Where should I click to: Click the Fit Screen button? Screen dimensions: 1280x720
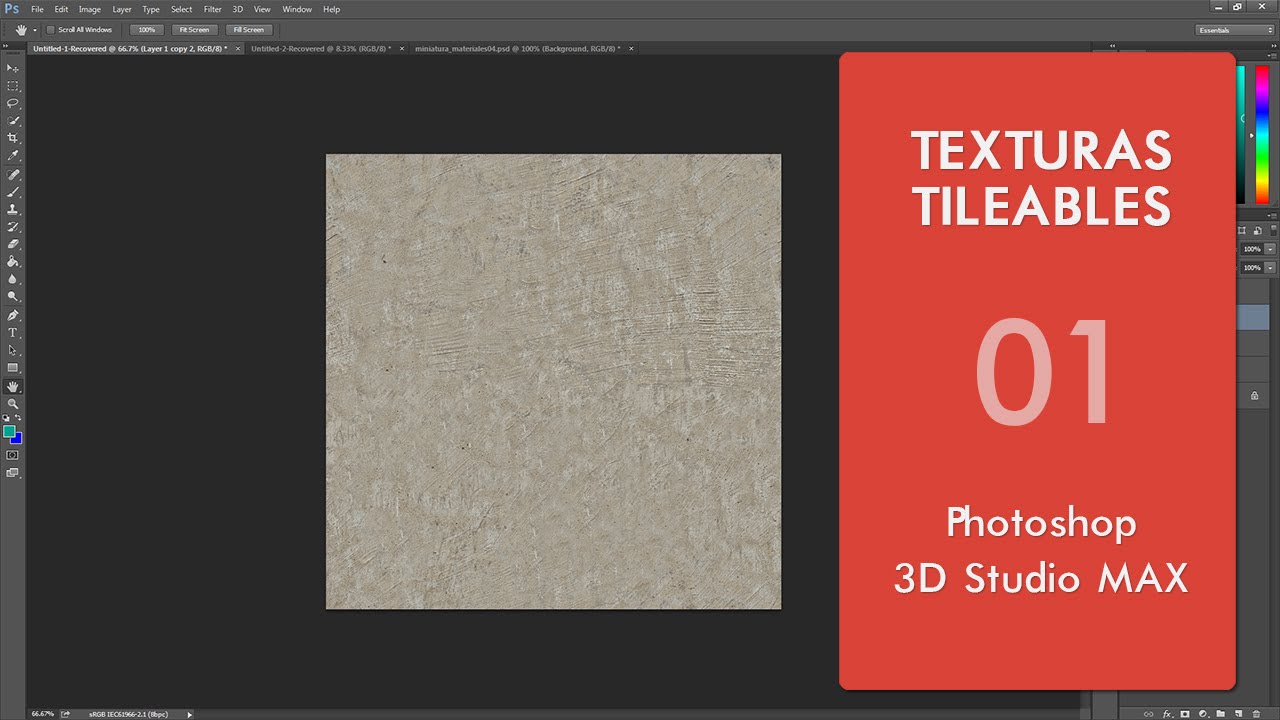[194, 30]
